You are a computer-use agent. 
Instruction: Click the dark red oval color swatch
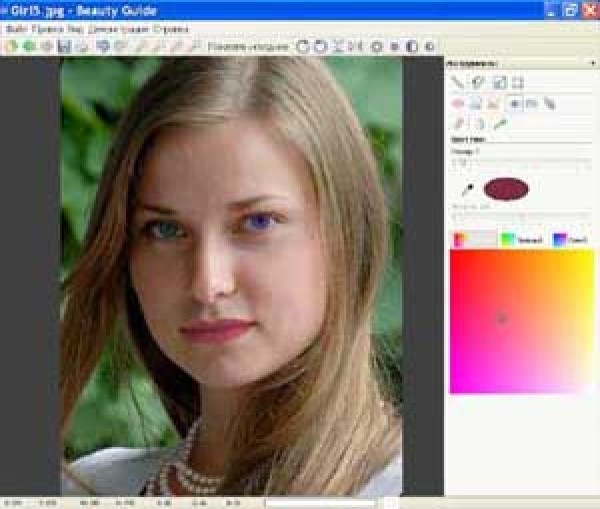click(506, 189)
